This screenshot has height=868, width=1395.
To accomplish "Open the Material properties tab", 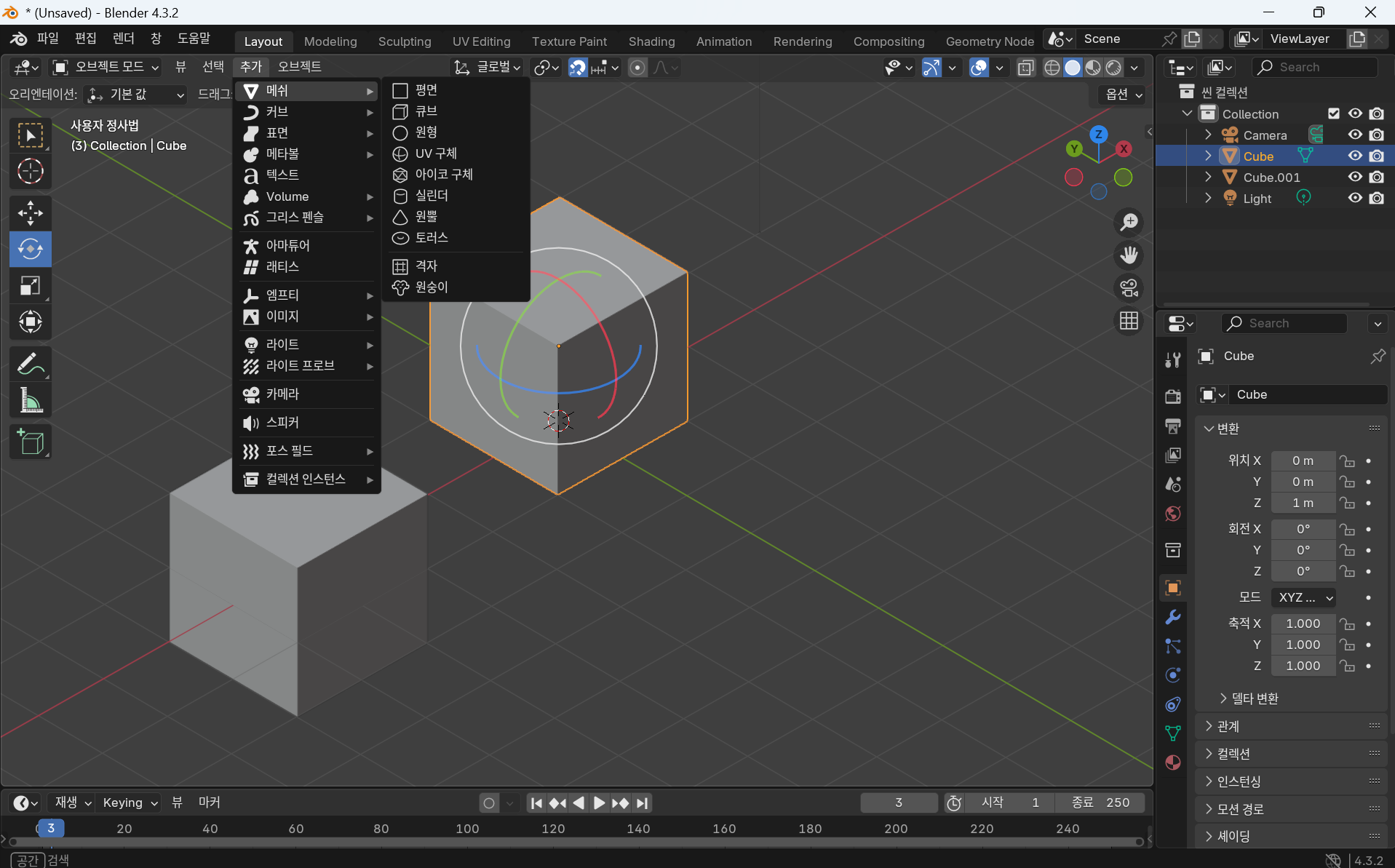I will pyautogui.click(x=1172, y=763).
